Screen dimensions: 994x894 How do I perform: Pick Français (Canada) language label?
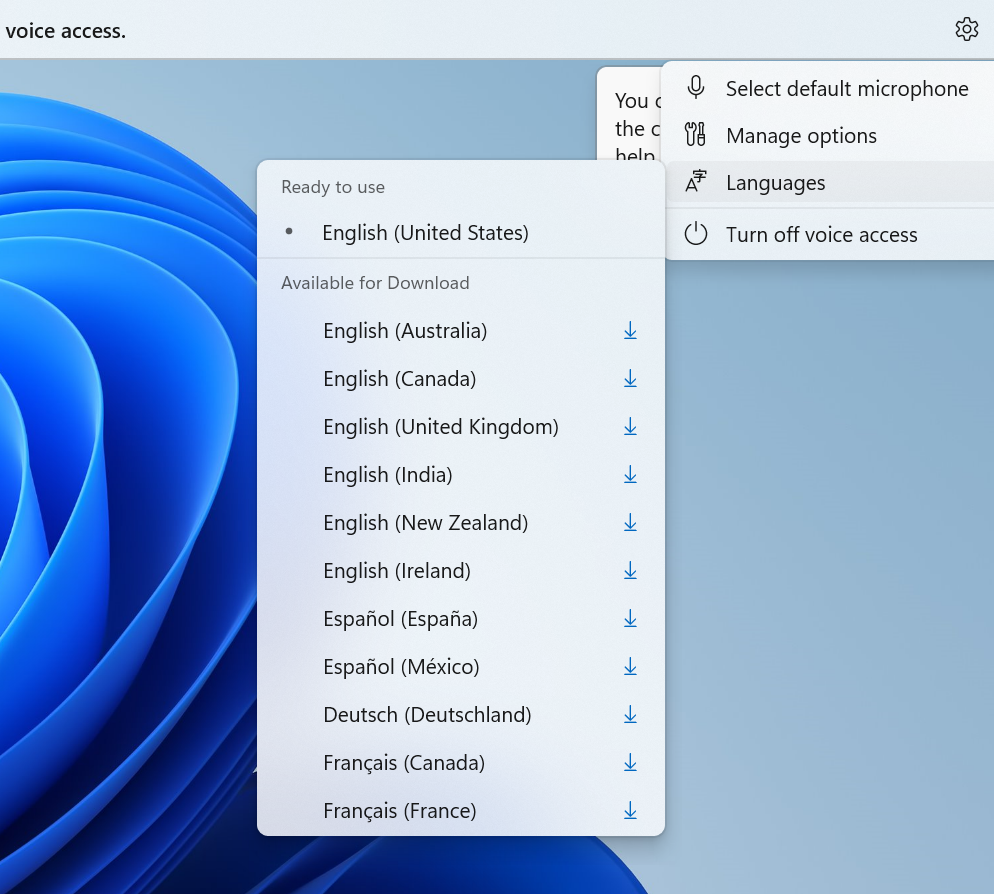(404, 763)
